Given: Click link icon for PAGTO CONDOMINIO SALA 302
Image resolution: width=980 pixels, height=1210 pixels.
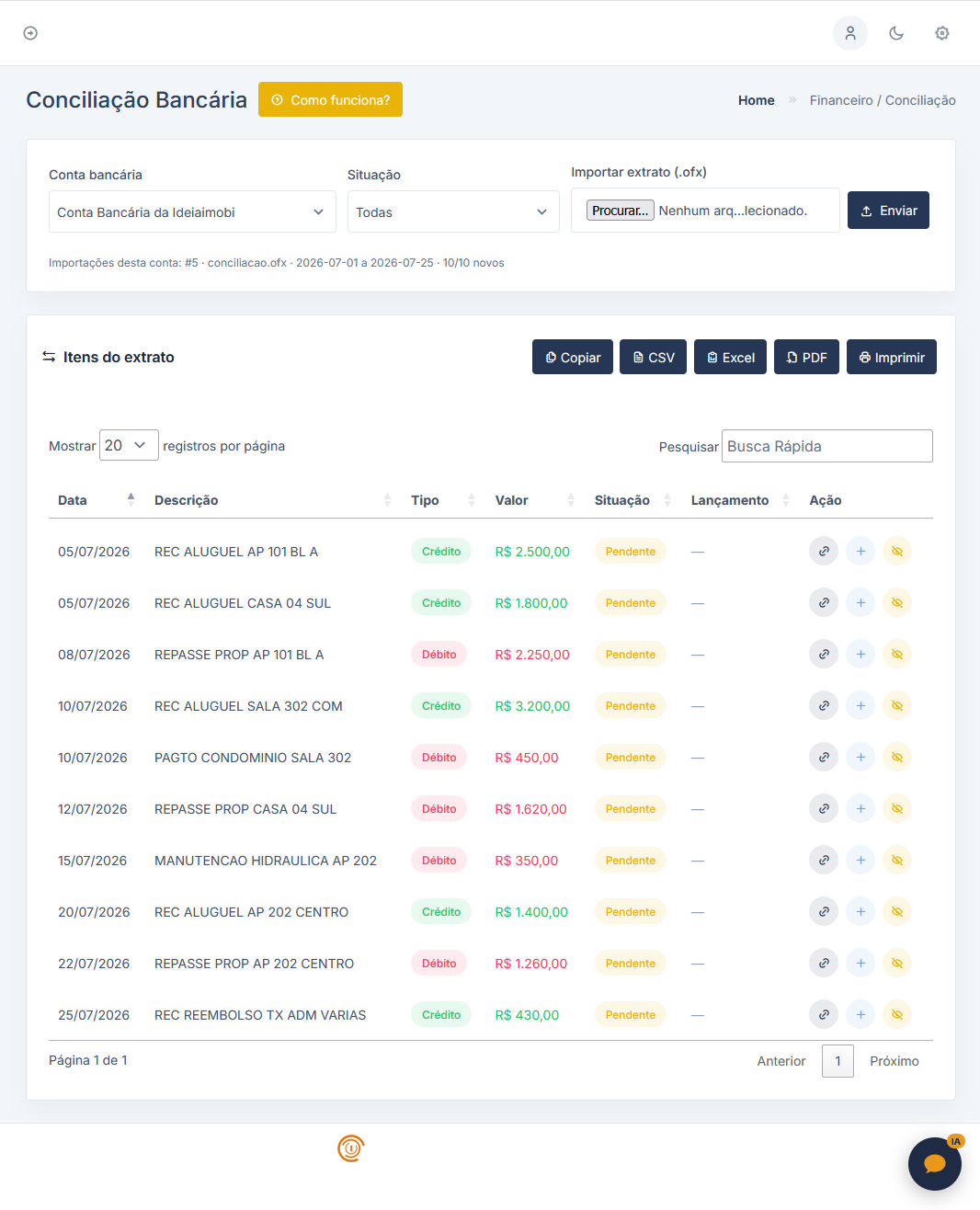Looking at the screenshot, I should [824, 758].
